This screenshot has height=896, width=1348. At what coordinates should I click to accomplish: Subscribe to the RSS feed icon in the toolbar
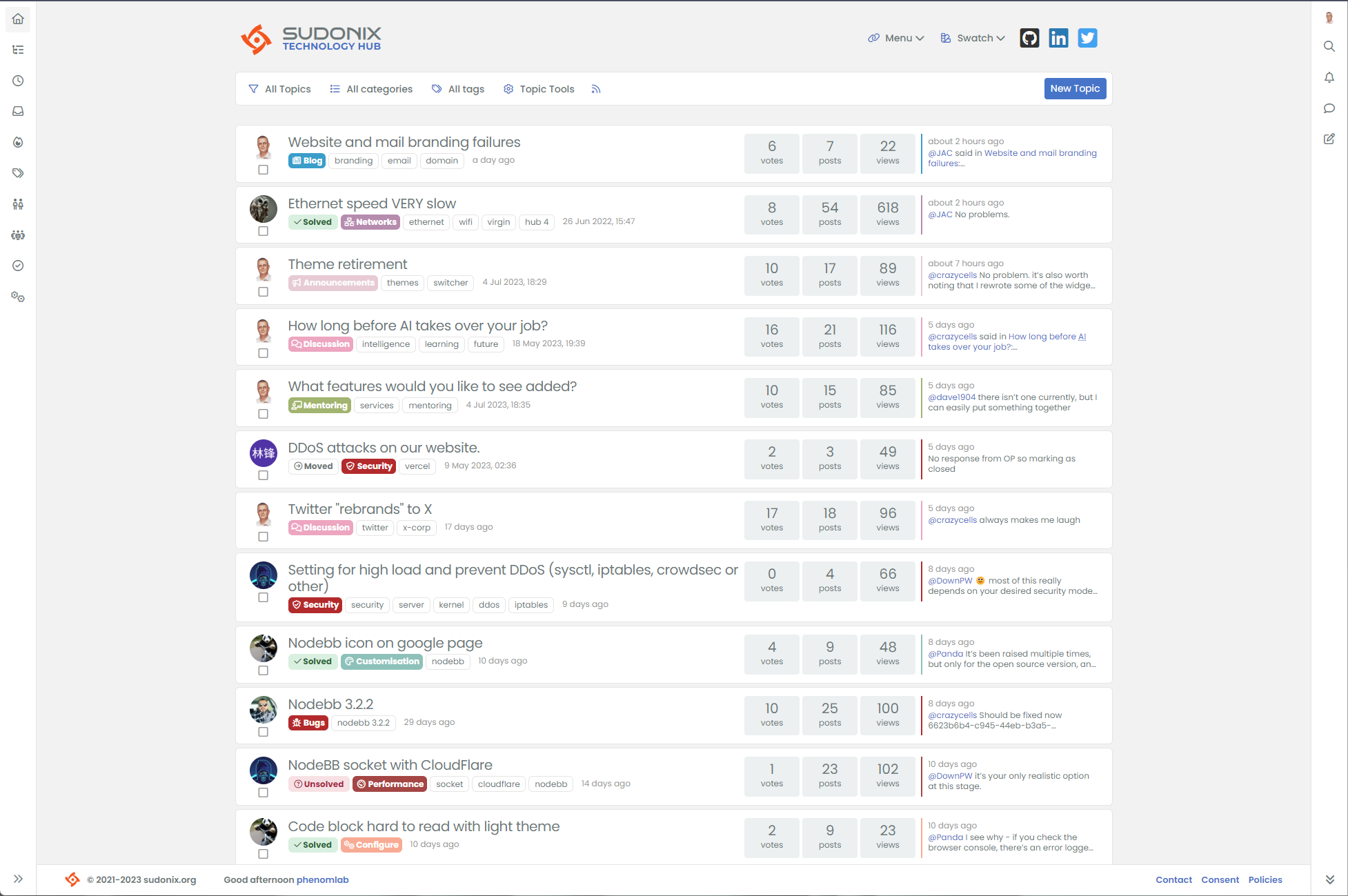(x=595, y=88)
